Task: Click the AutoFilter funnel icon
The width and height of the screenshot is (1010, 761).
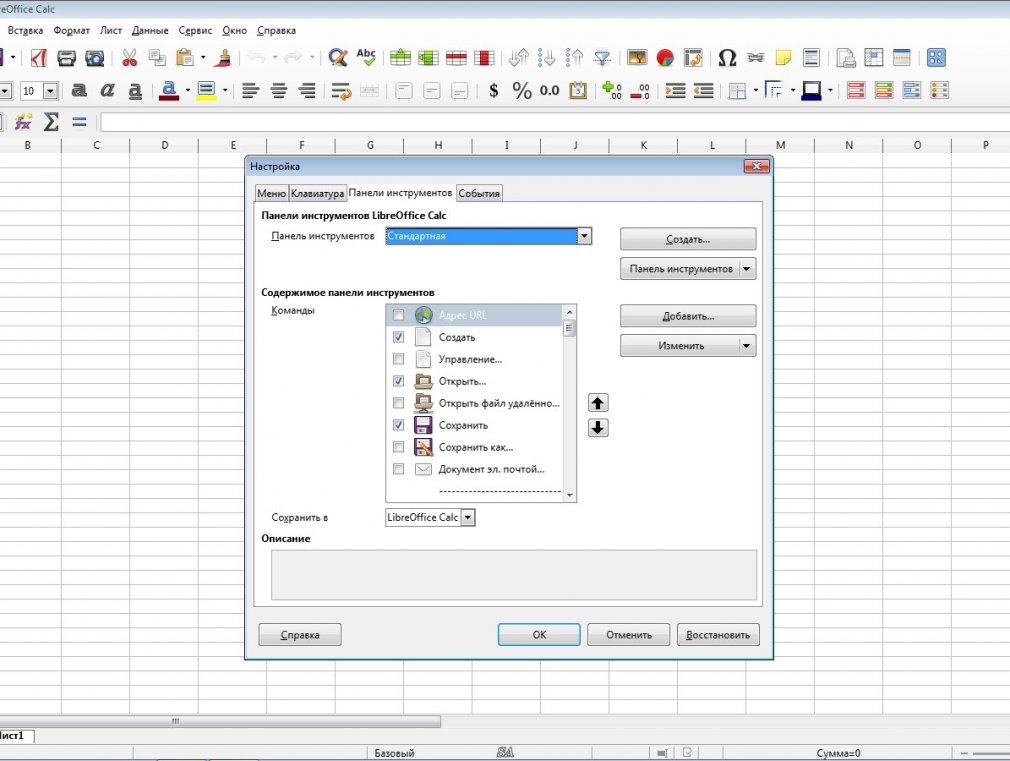Action: [x=602, y=58]
